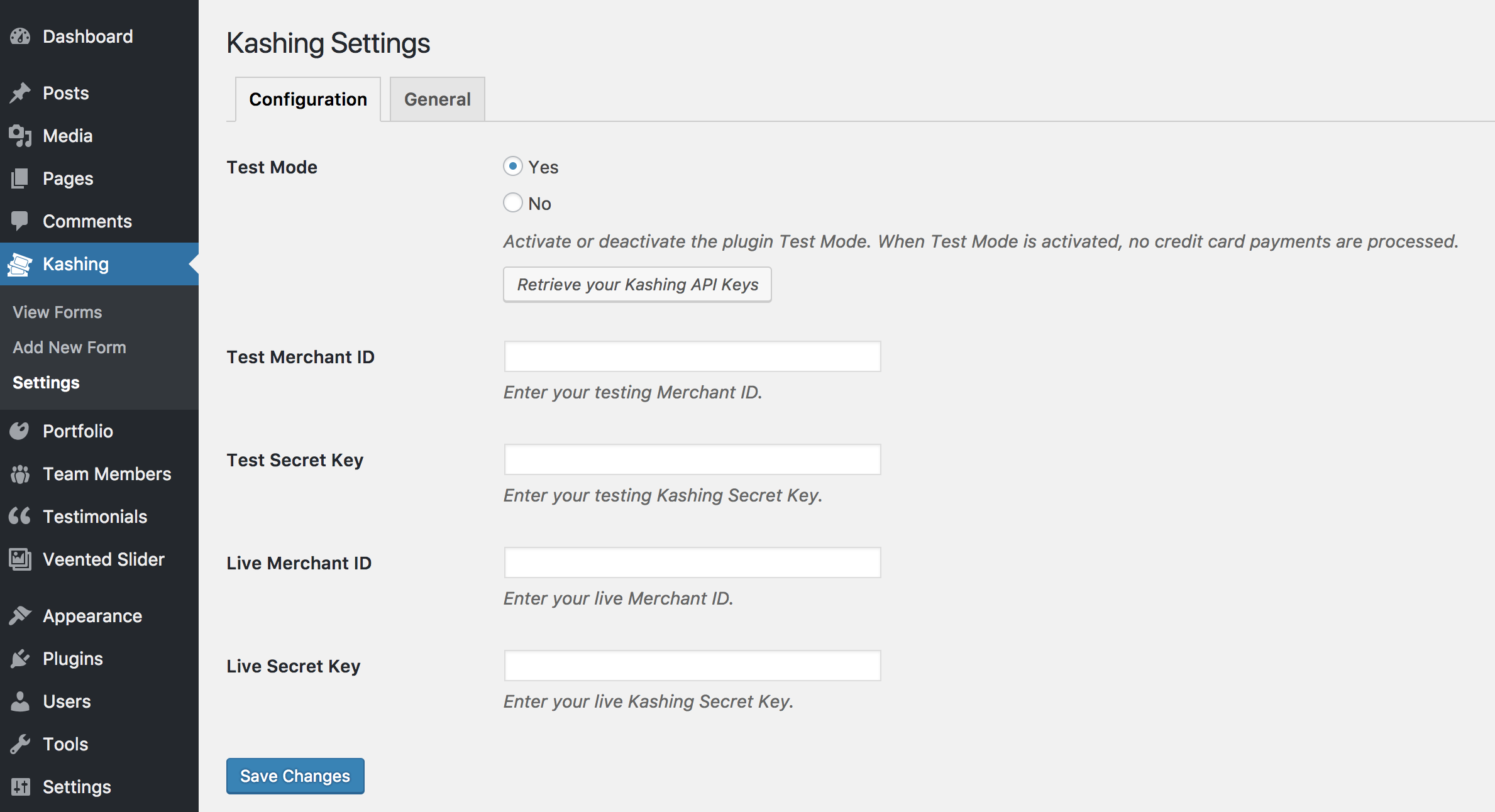
Task: Click the Plugins plug icon
Action: pyautogui.click(x=20, y=659)
